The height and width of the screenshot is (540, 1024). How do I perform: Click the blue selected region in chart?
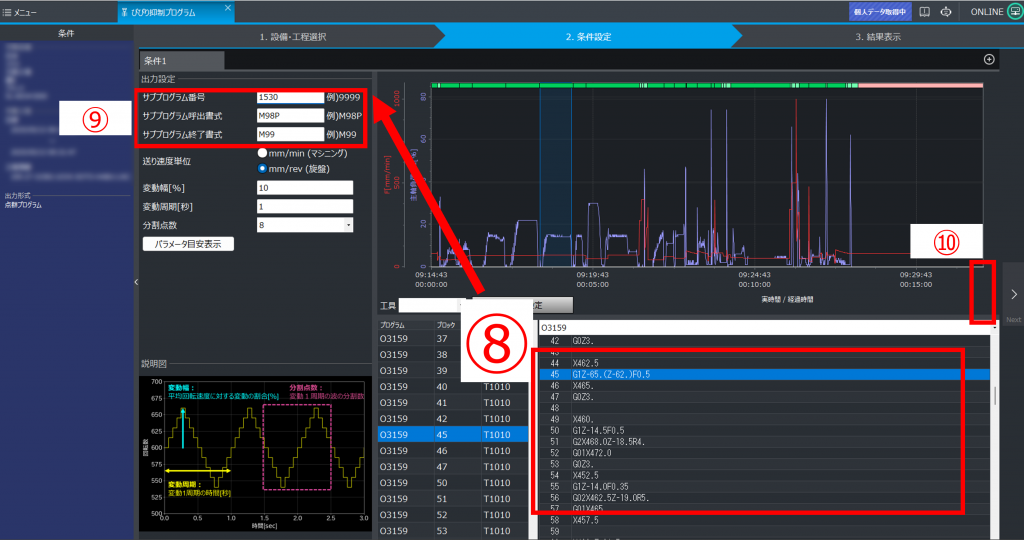[x=555, y=176]
